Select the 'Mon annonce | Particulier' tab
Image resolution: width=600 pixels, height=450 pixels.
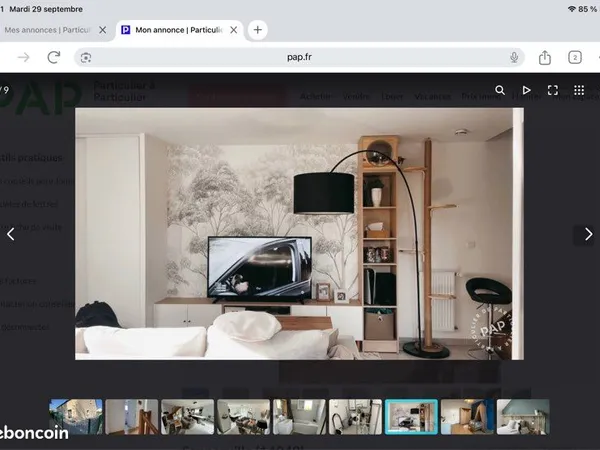(x=178, y=30)
